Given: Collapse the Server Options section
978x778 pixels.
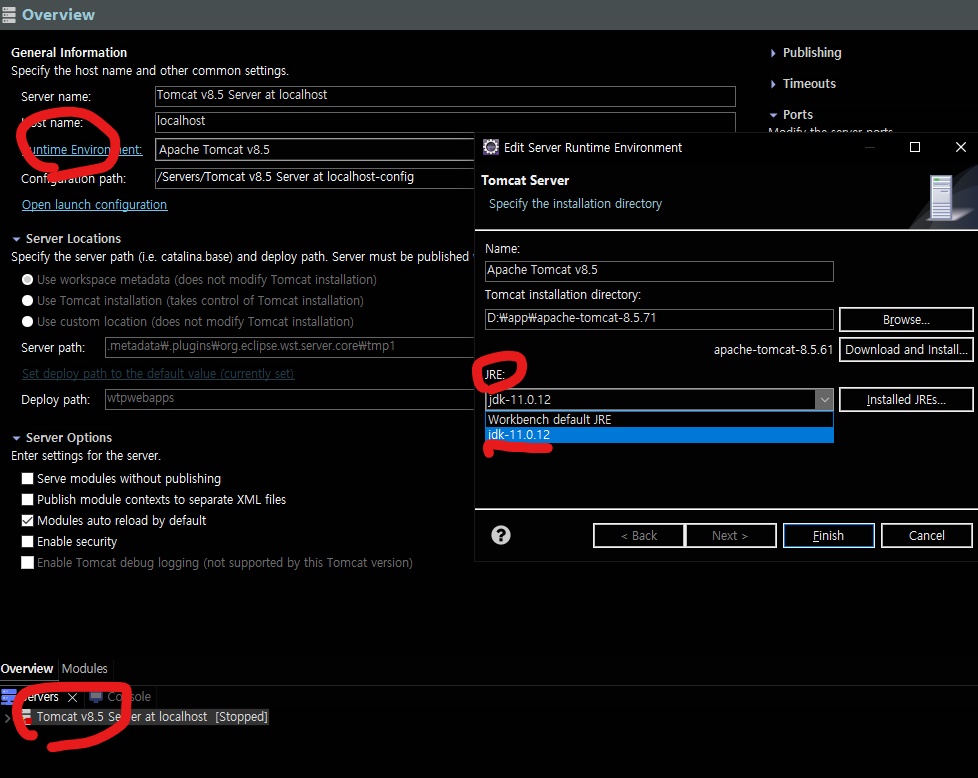Looking at the screenshot, I should pyautogui.click(x=16, y=438).
